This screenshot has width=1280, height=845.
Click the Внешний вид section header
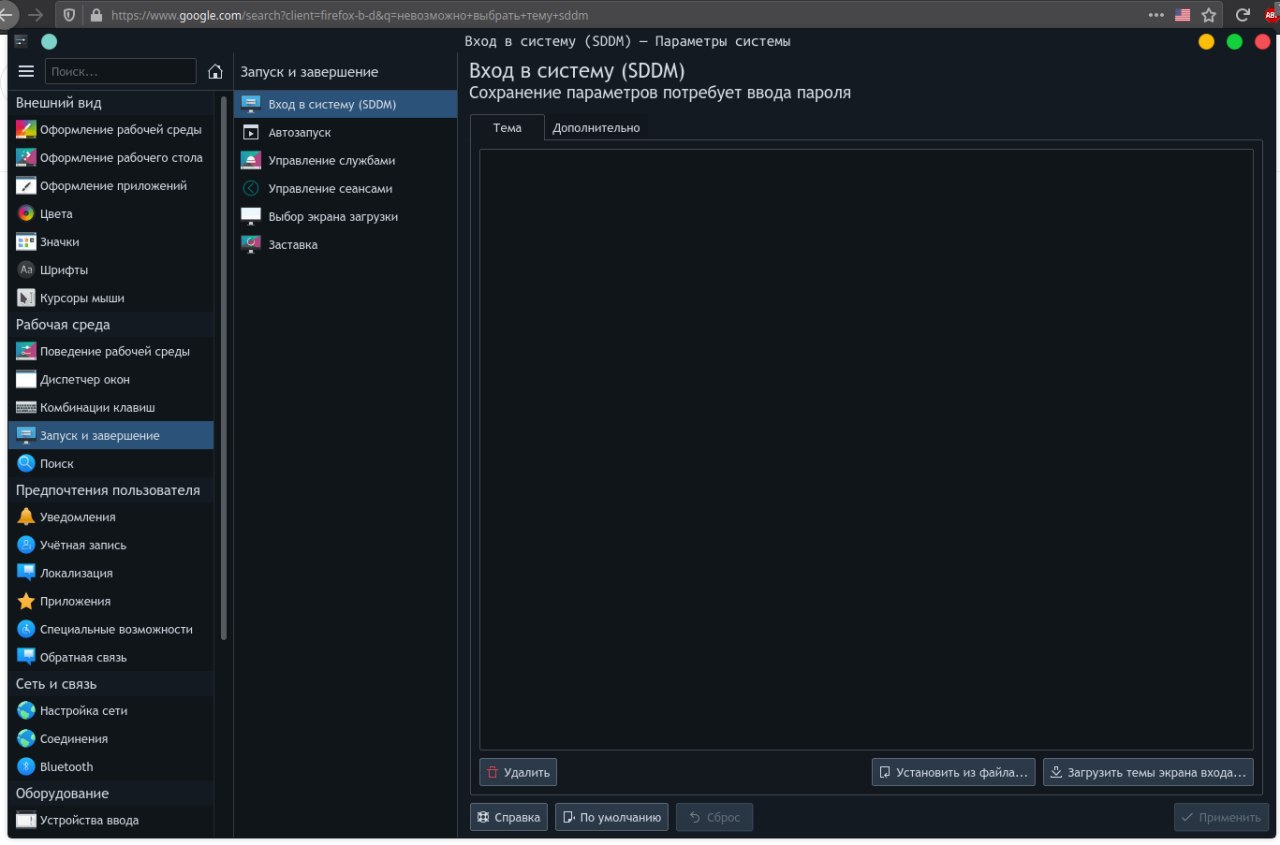point(111,102)
